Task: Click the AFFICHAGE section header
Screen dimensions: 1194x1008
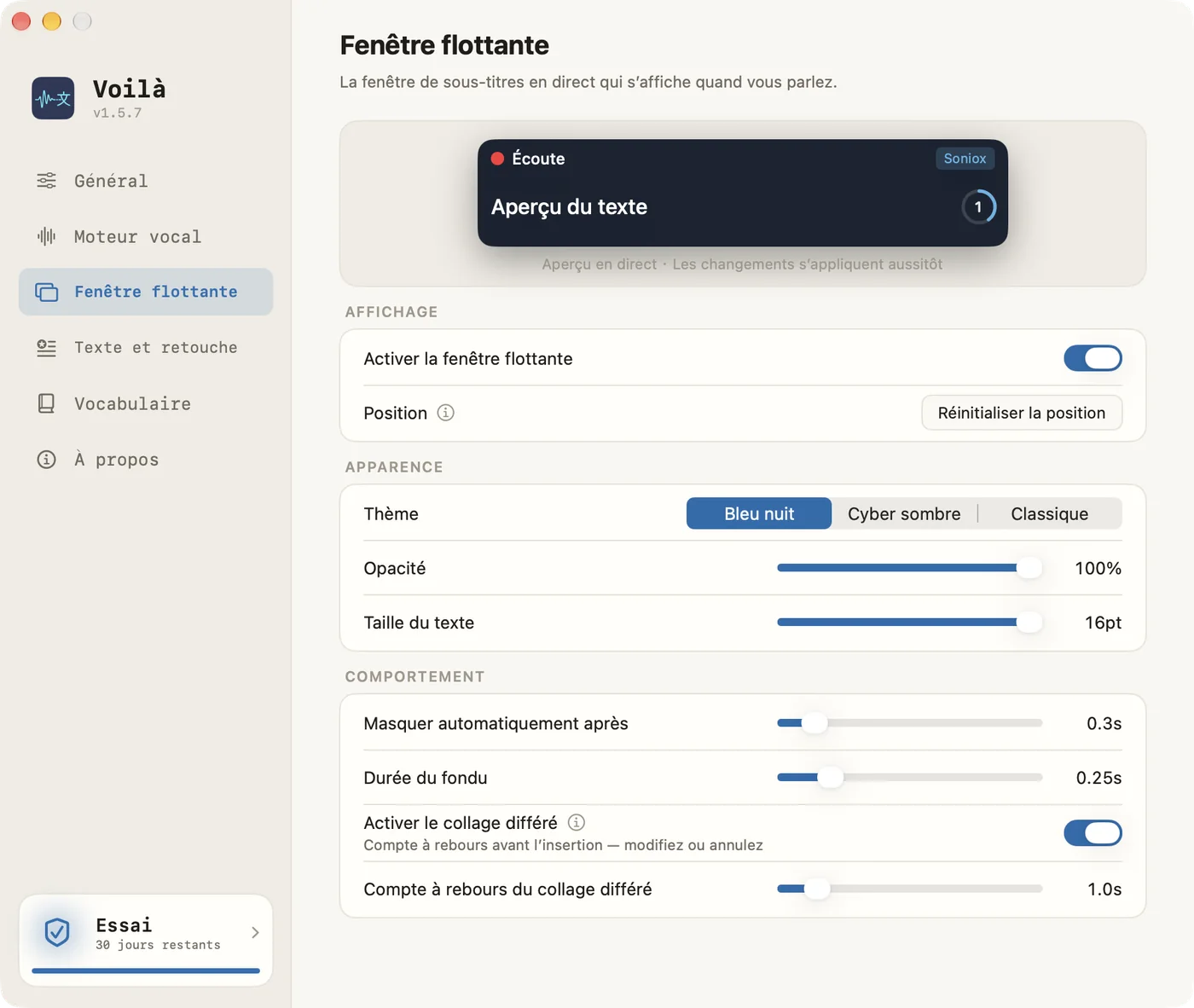Action: point(391,312)
